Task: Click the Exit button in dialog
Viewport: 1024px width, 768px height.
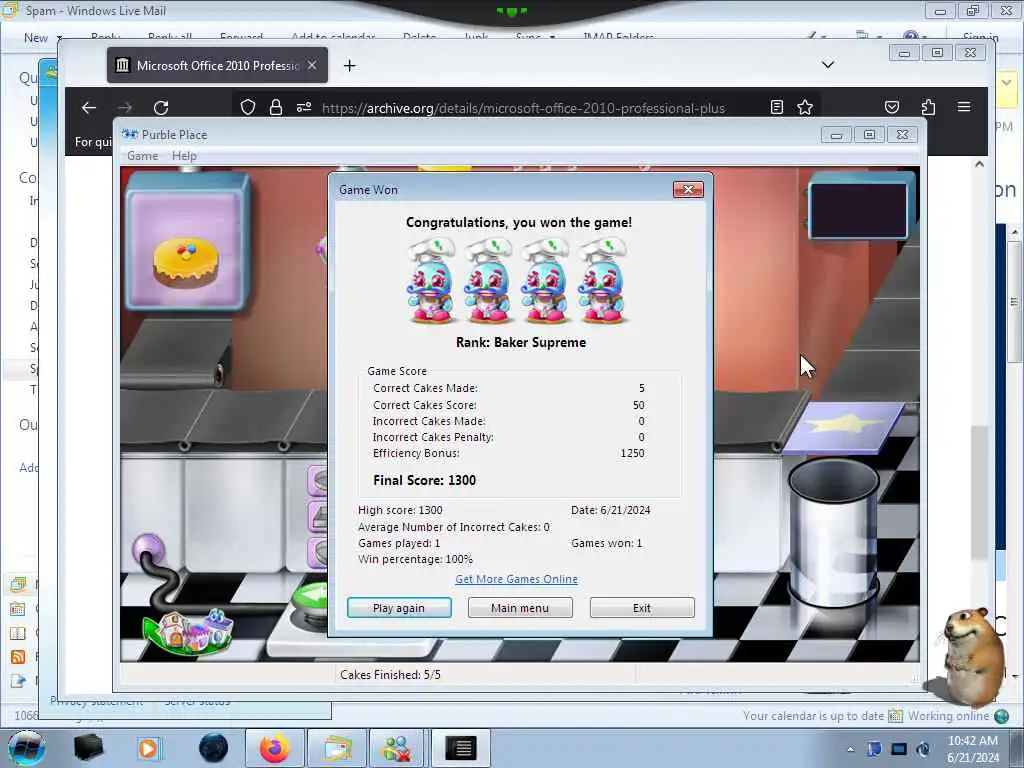Action: [642, 608]
